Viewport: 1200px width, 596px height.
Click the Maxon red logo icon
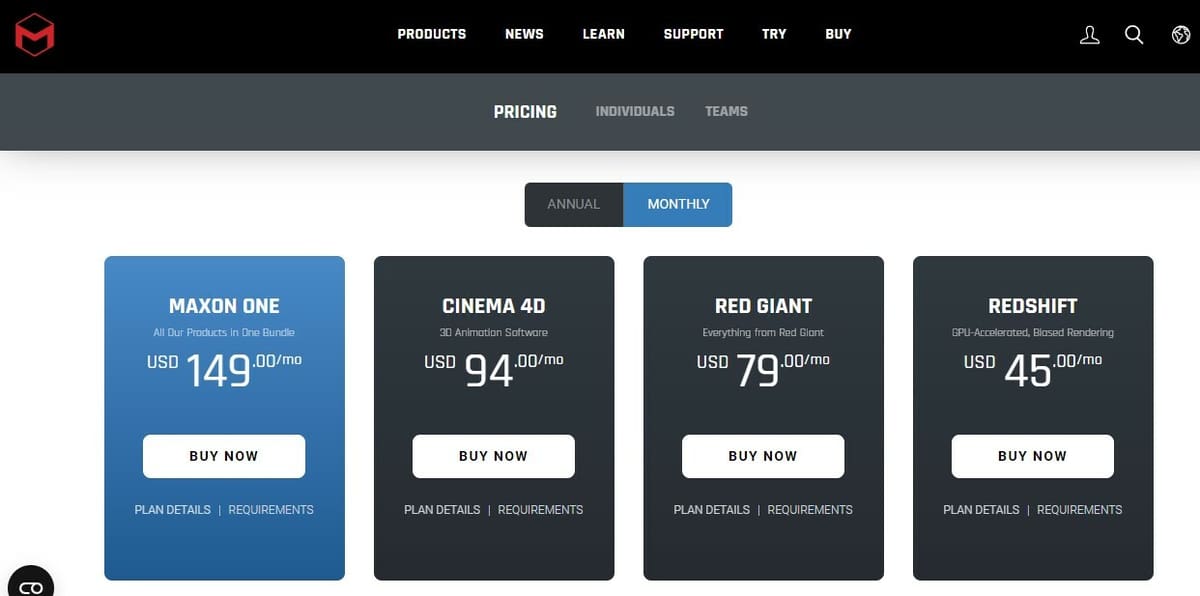[x=34, y=35]
